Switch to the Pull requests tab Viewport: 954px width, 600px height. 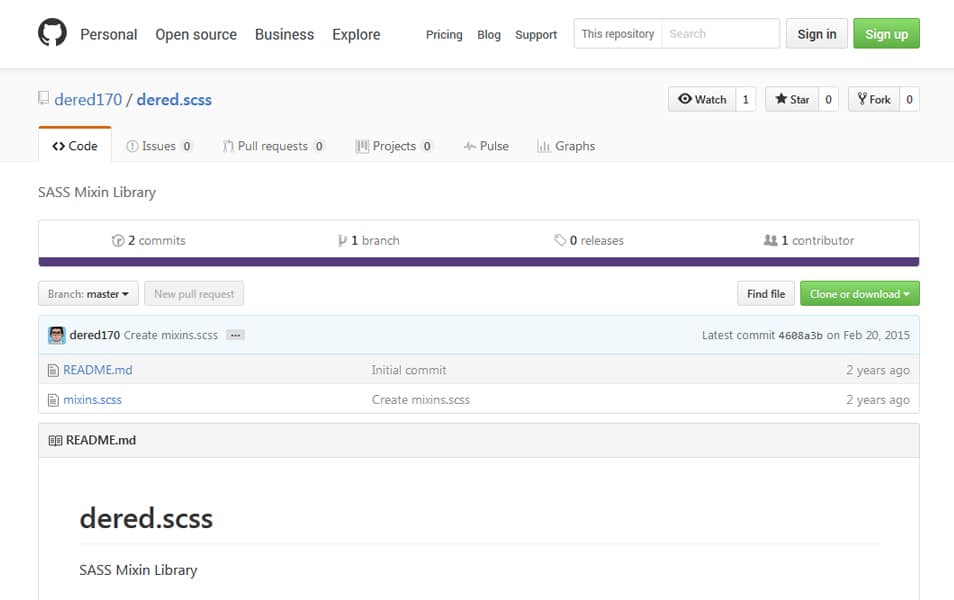pyautogui.click(x=274, y=146)
